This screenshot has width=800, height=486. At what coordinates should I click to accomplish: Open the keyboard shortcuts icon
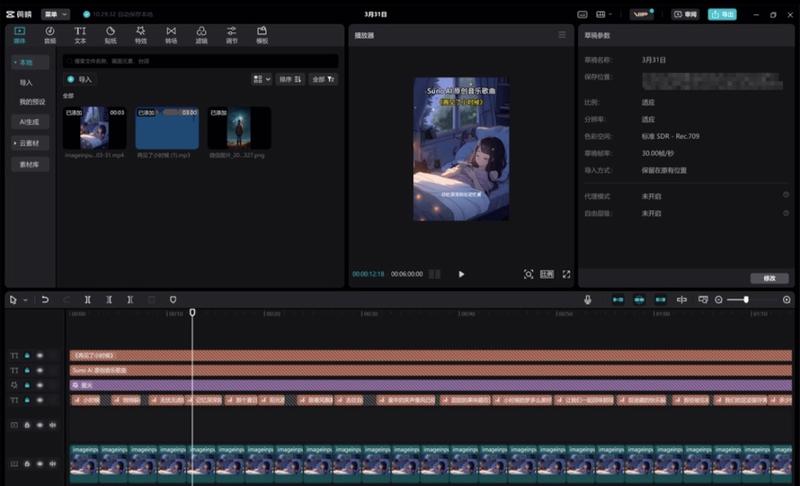pyautogui.click(x=582, y=14)
